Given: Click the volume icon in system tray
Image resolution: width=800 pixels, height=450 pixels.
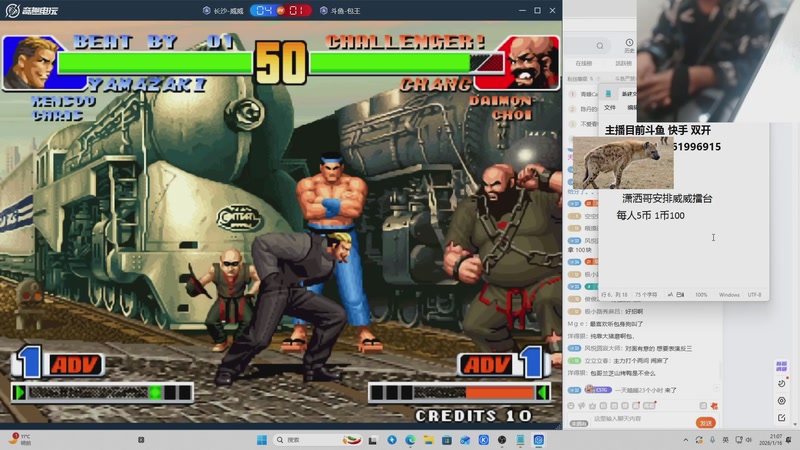Looking at the screenshot, I should [x=748, y=440].
